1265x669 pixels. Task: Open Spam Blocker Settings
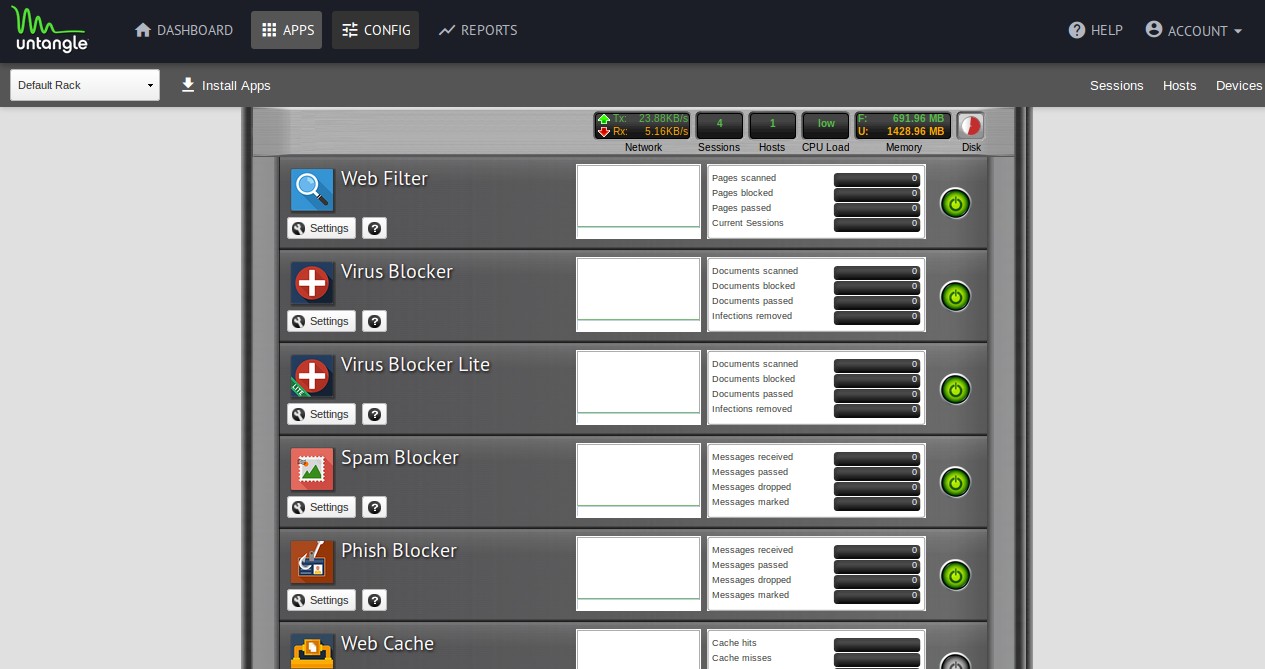tap(321, 507)
